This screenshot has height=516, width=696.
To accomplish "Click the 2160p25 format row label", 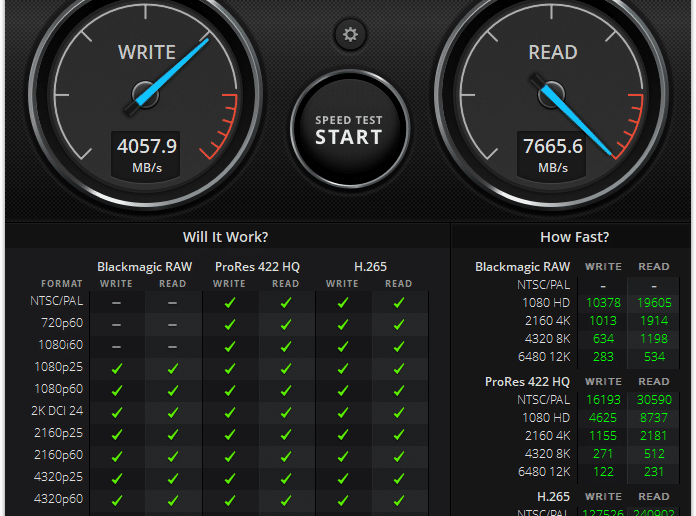I will pos(59,433).
